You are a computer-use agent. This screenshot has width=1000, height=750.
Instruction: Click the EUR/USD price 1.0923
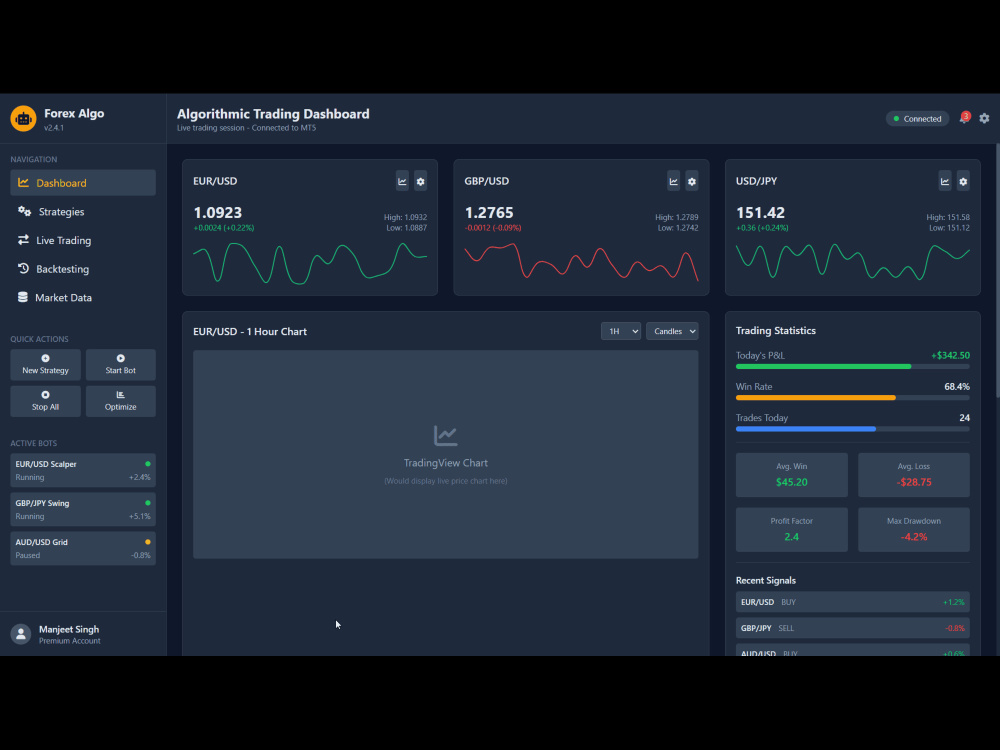(217, 212)
